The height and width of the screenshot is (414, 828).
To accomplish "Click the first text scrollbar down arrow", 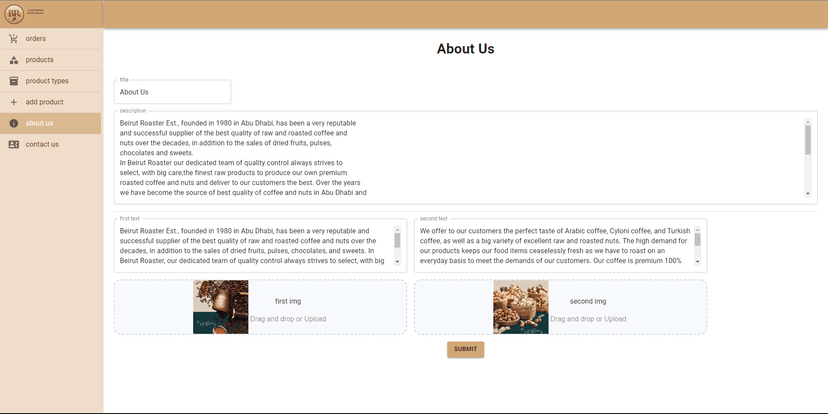I will [x=397, y=261].
